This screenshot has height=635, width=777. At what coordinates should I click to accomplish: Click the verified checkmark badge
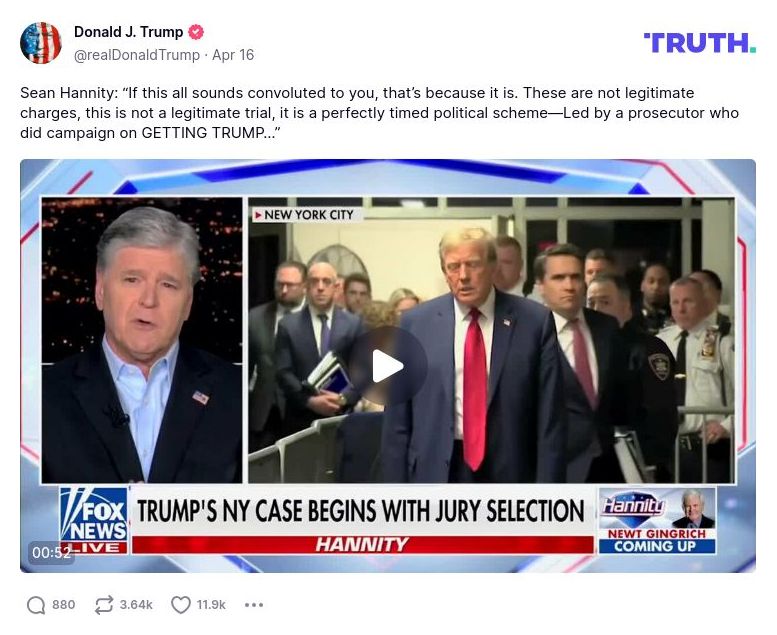point(196,32)
